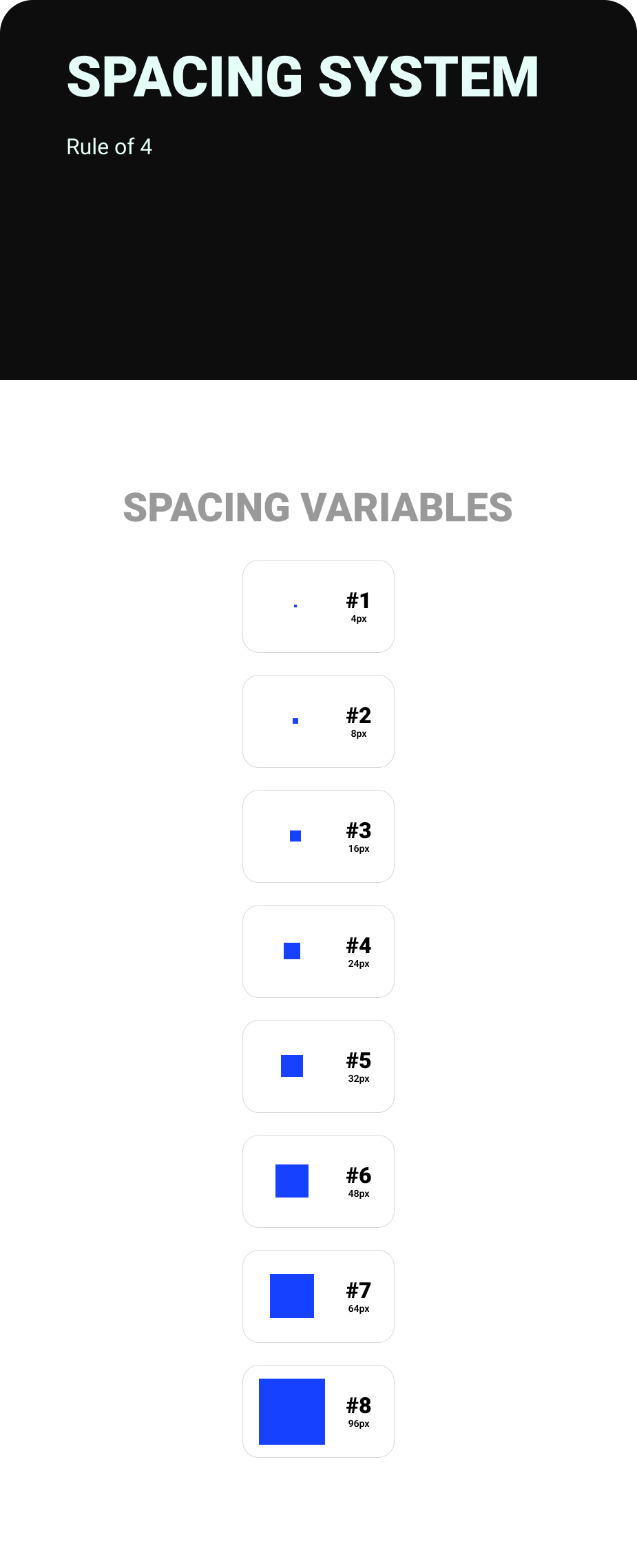This screenshot has width=637, height=1568.
Task: Select the #6 label text
Action: [359, 1175]
